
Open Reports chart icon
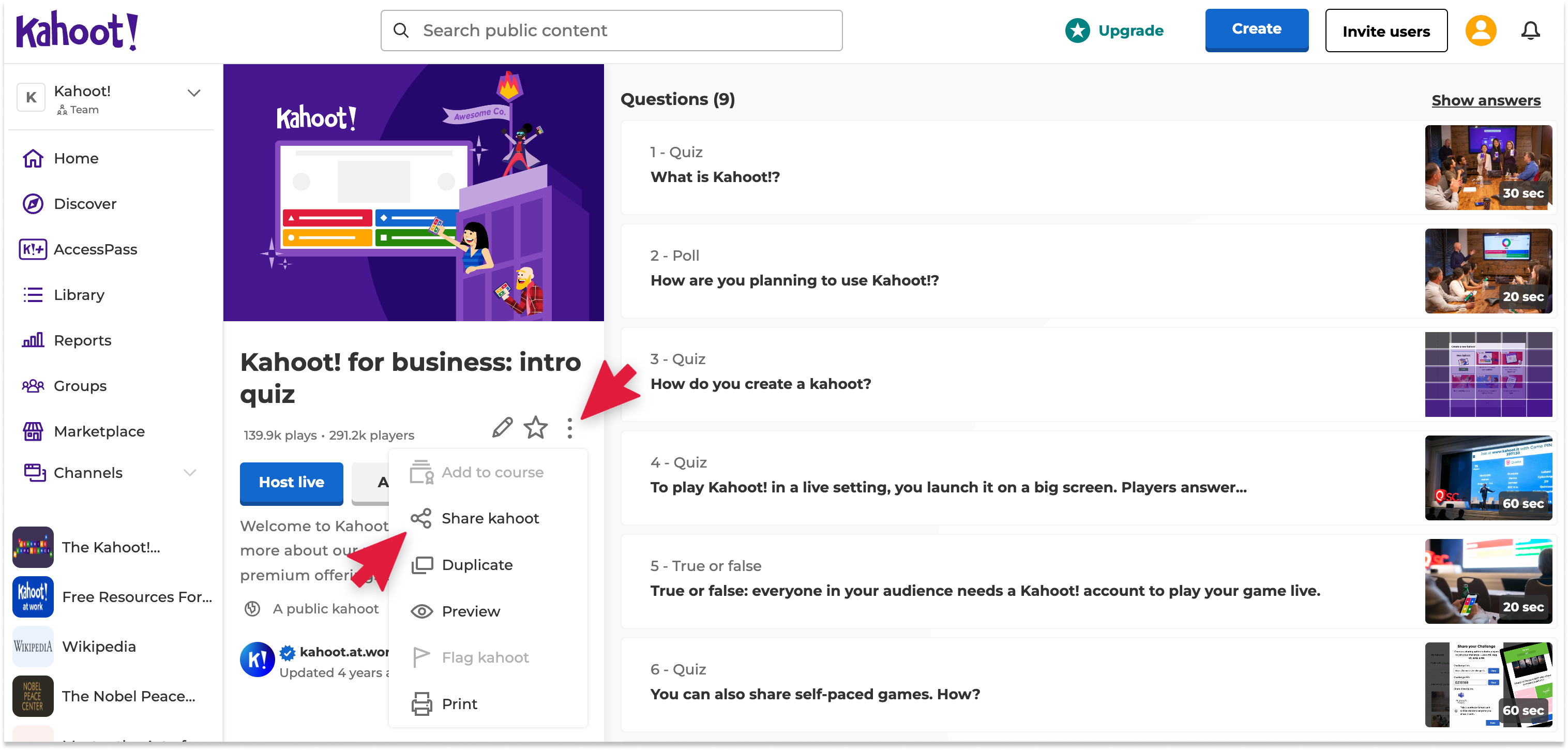[x=33, y=340]
